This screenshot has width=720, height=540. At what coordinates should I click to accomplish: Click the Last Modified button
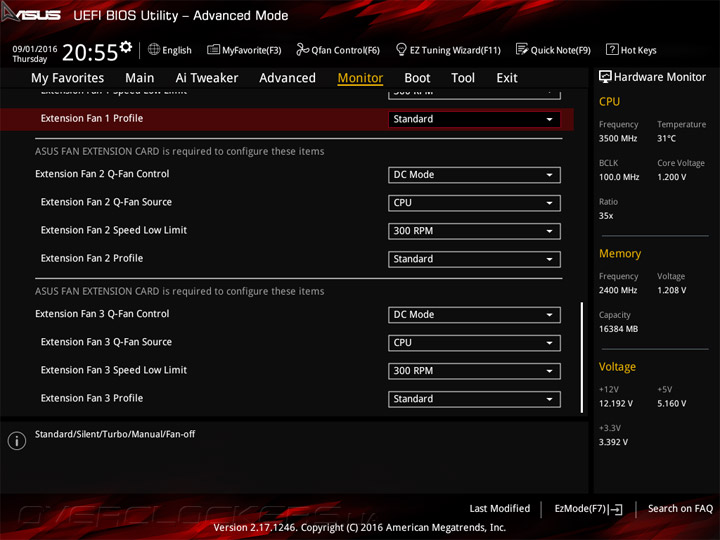click(500, 509)
